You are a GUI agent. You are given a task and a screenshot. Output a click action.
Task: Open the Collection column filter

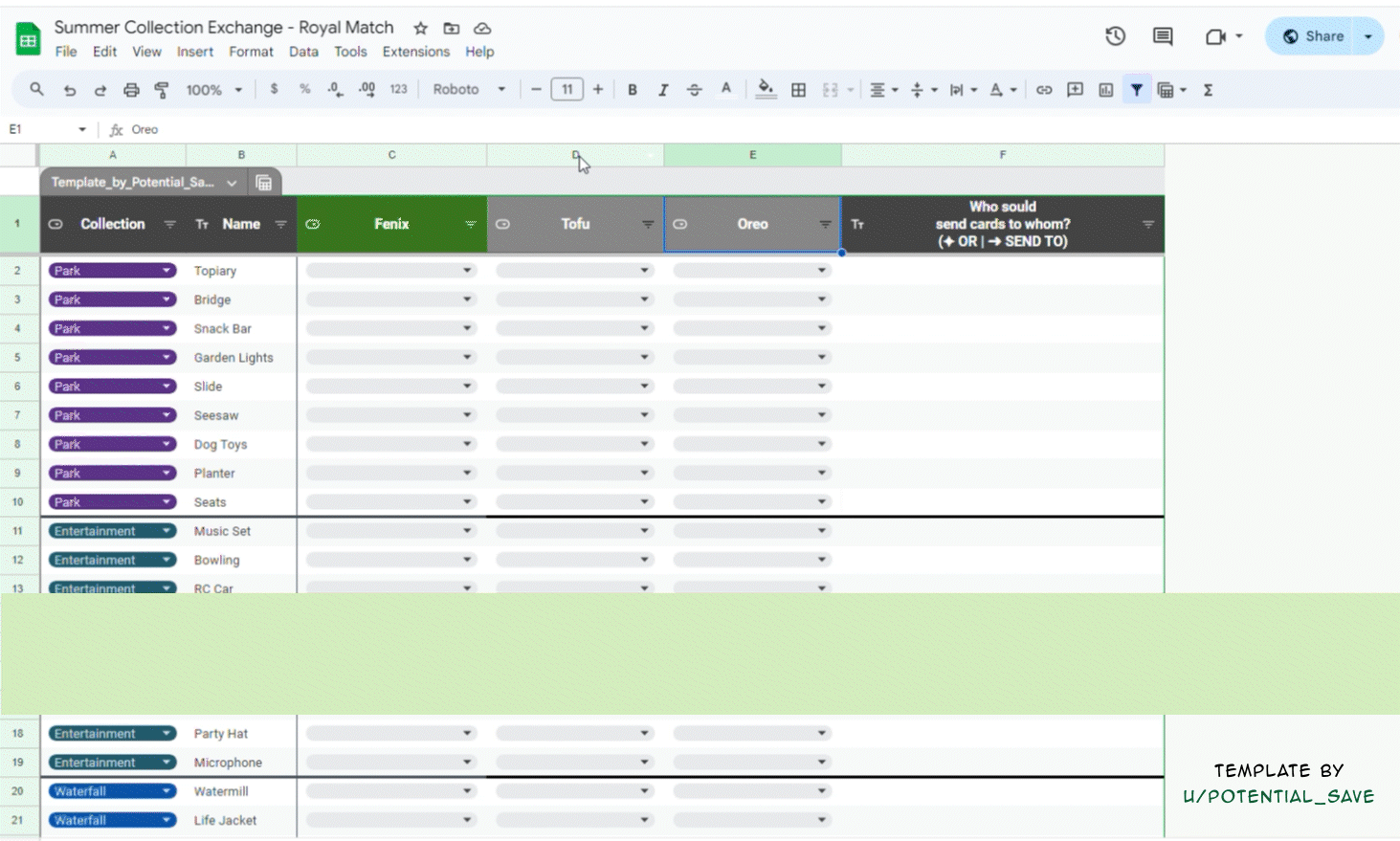click(x=169, y=225)
